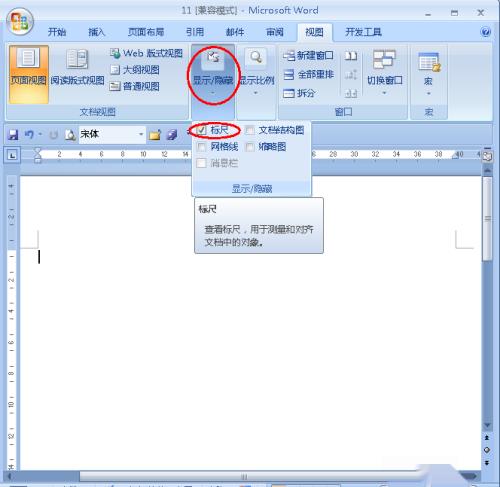Image resolution: width=500 pixels, height=487 pixels.
Task: Click the tab selector L button
Action: coord(12,155)
